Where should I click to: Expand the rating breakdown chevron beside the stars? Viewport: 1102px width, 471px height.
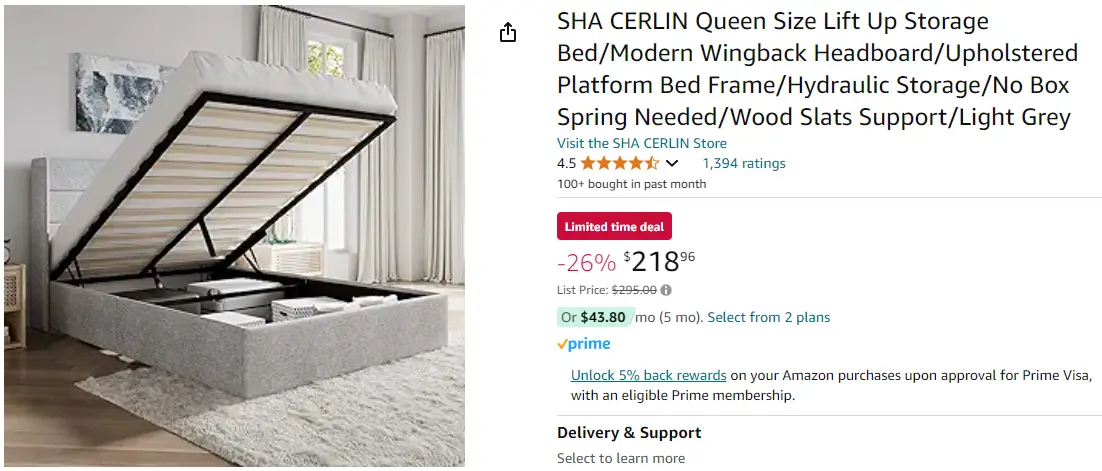(x=672, y=163)
